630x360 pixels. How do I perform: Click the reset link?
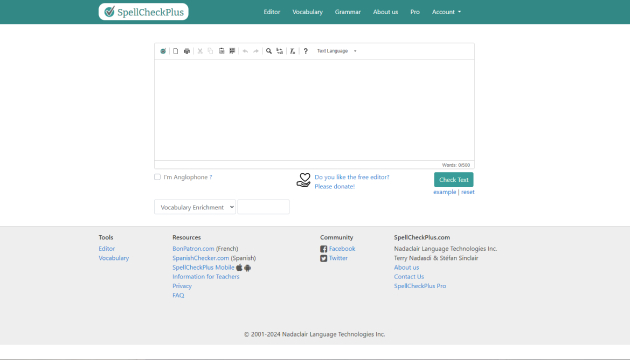coord(468,192)
